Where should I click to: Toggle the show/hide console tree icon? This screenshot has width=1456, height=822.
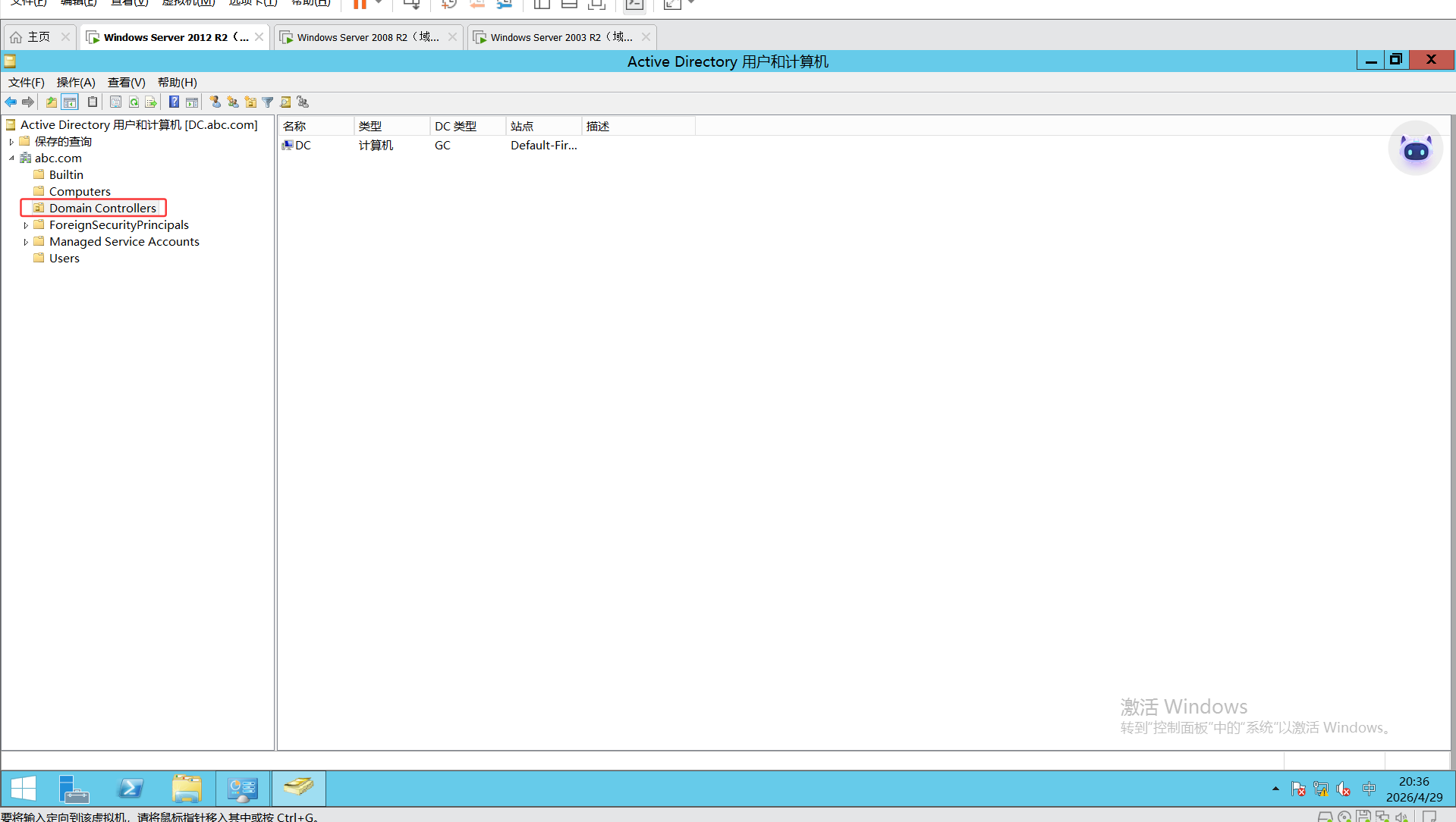click(70, 102)
